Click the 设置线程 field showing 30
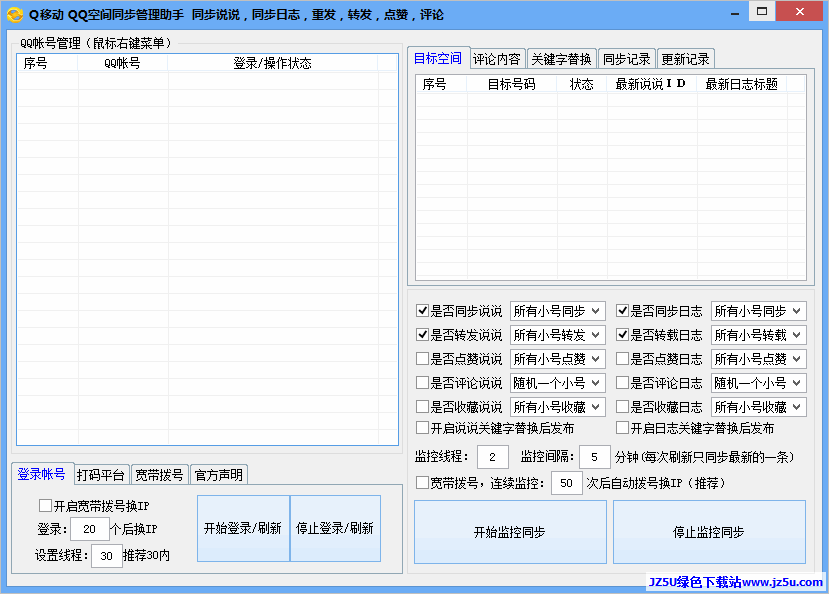 [x=107, y=556]
